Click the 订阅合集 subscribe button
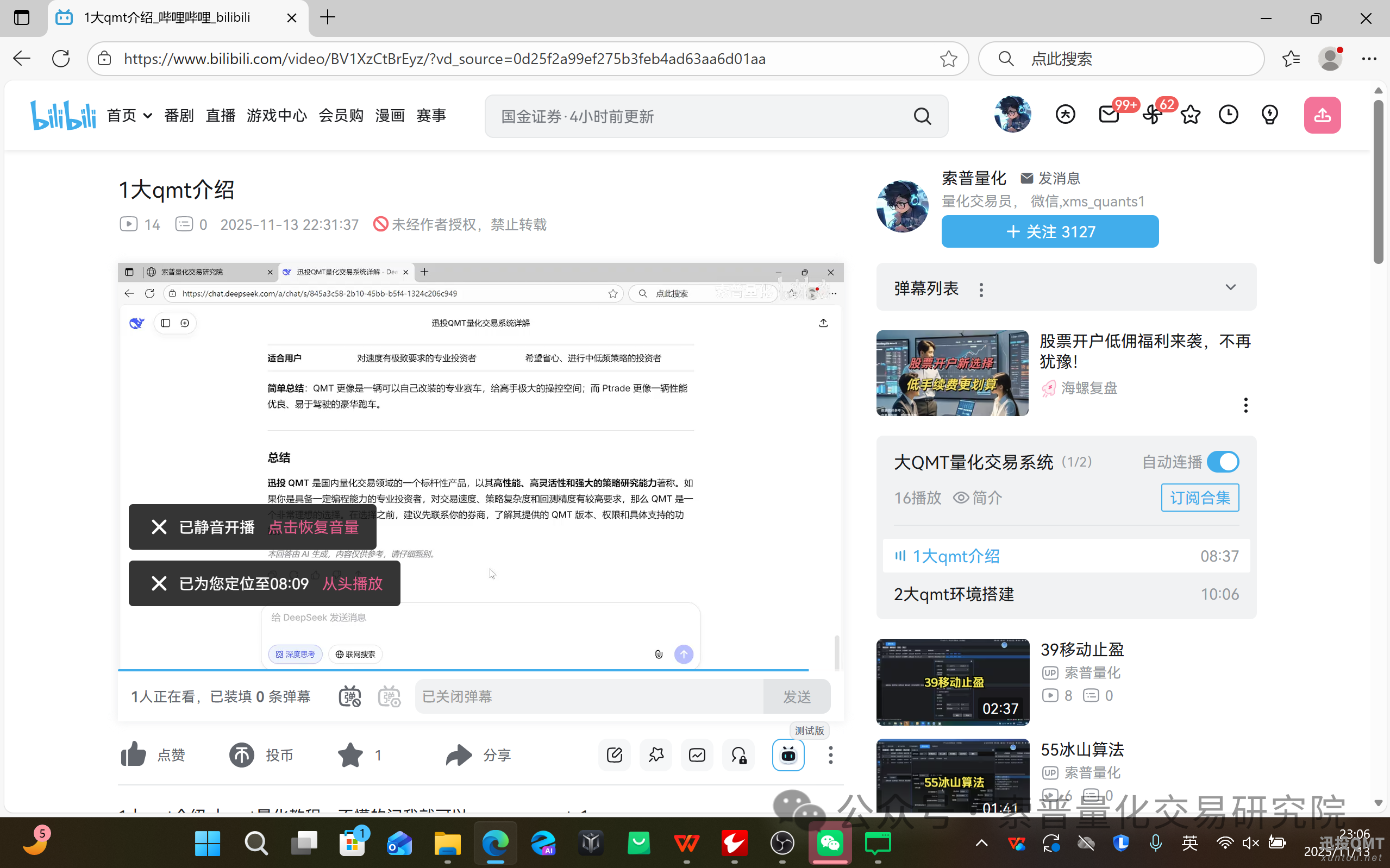The height and width of the screenshot is (868, 1390). pos(1200,497)
